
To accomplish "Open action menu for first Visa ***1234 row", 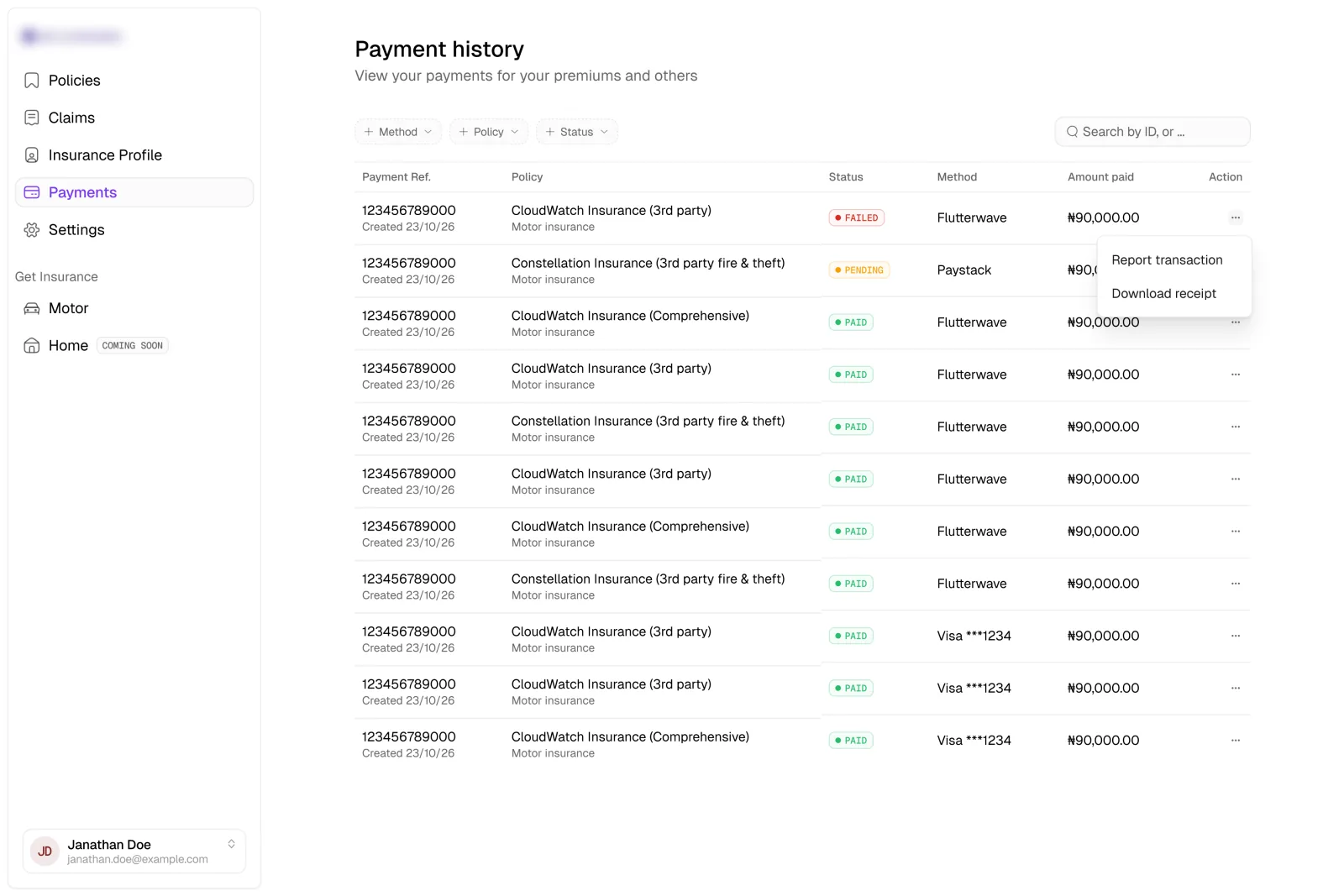I will click(1236, 636).
